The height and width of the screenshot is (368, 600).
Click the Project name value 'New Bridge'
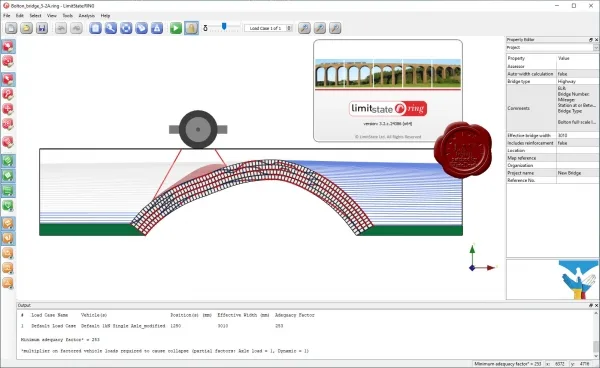[x=577, y=173]
